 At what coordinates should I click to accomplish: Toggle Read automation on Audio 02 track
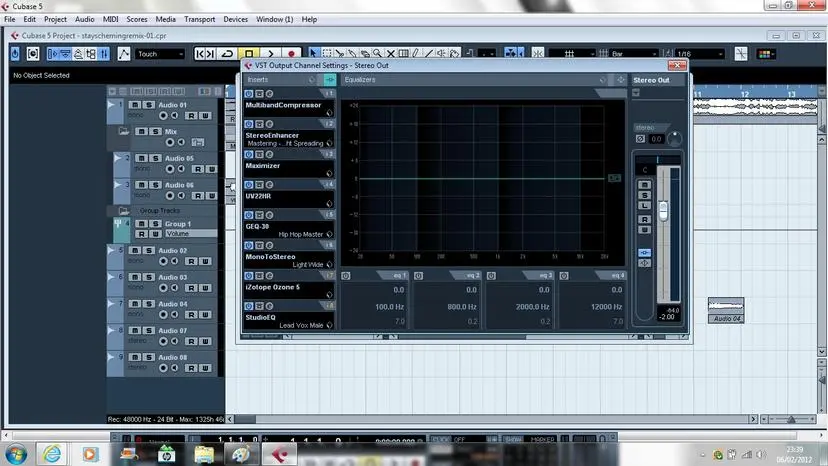(191, 261)
